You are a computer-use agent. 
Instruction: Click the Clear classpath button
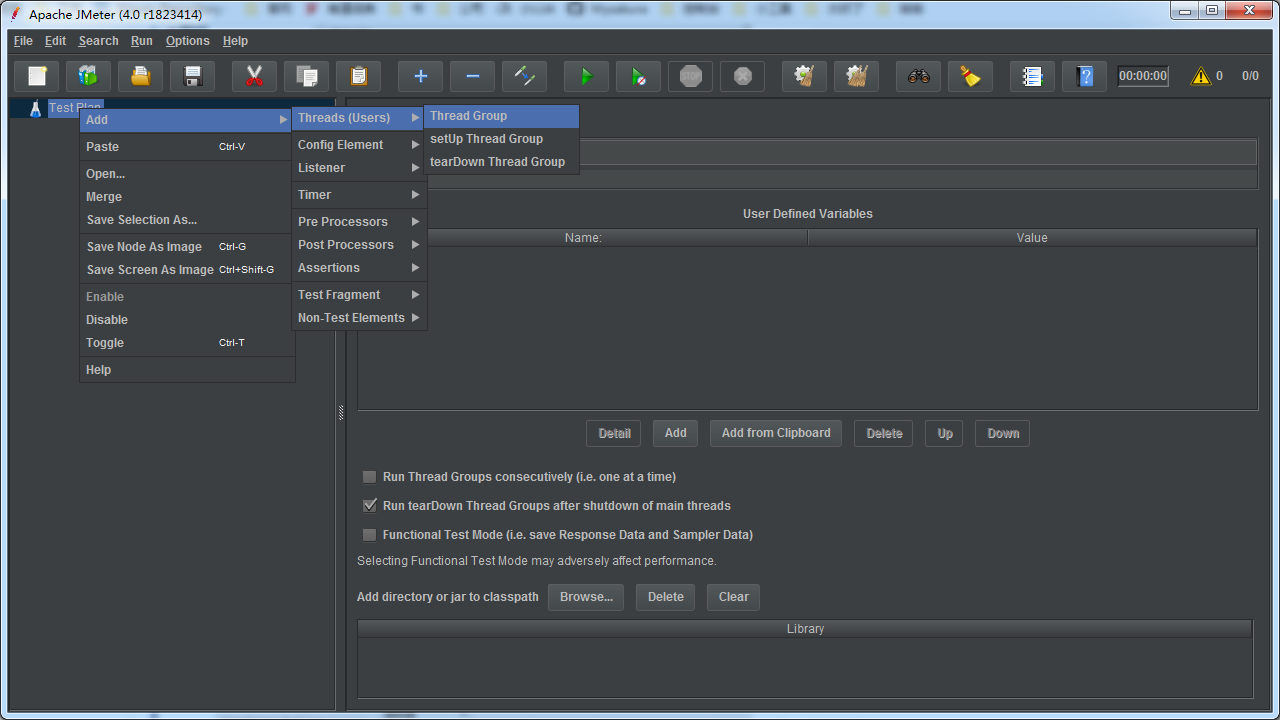(x=733, y=597)
